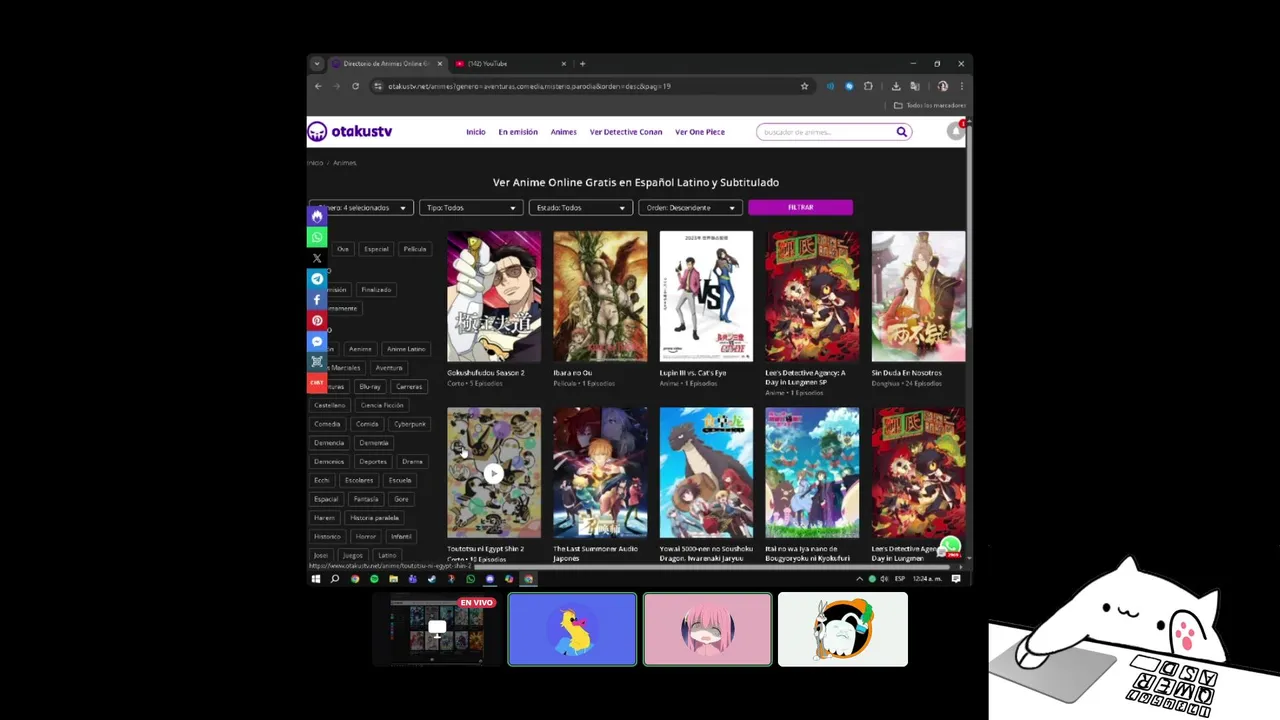Show hidden system tray icons chevron

(859, 579)
